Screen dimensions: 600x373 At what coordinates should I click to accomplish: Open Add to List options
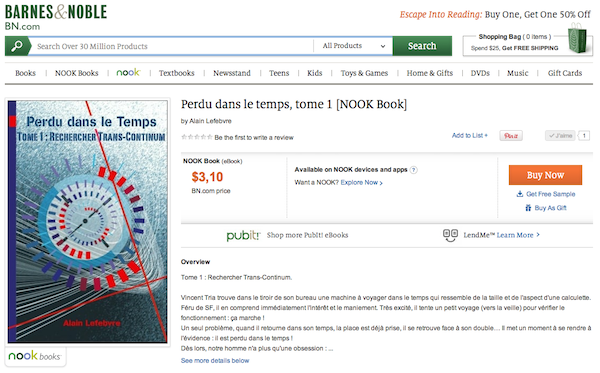[x=470, y=135]
